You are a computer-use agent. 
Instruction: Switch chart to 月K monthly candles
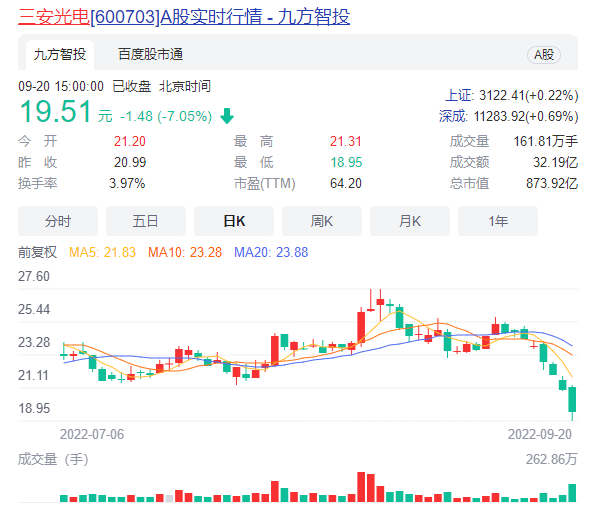(x=410, y=221)
